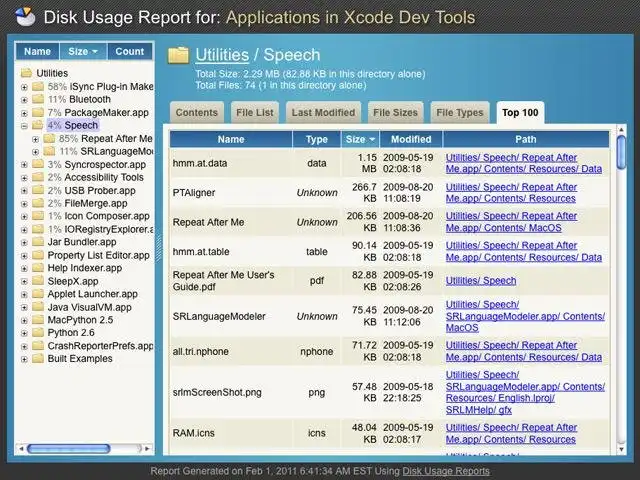
Task: Click the Applet Launcher.app folder icon
Action: [38, 294]
